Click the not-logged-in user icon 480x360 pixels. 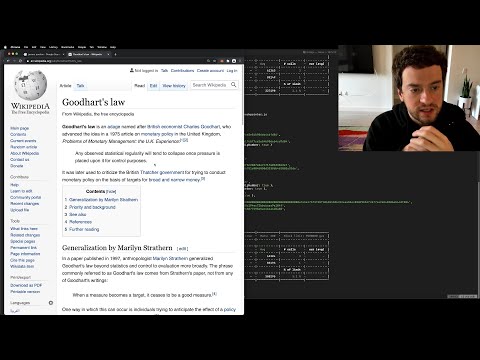pos(132,70)
